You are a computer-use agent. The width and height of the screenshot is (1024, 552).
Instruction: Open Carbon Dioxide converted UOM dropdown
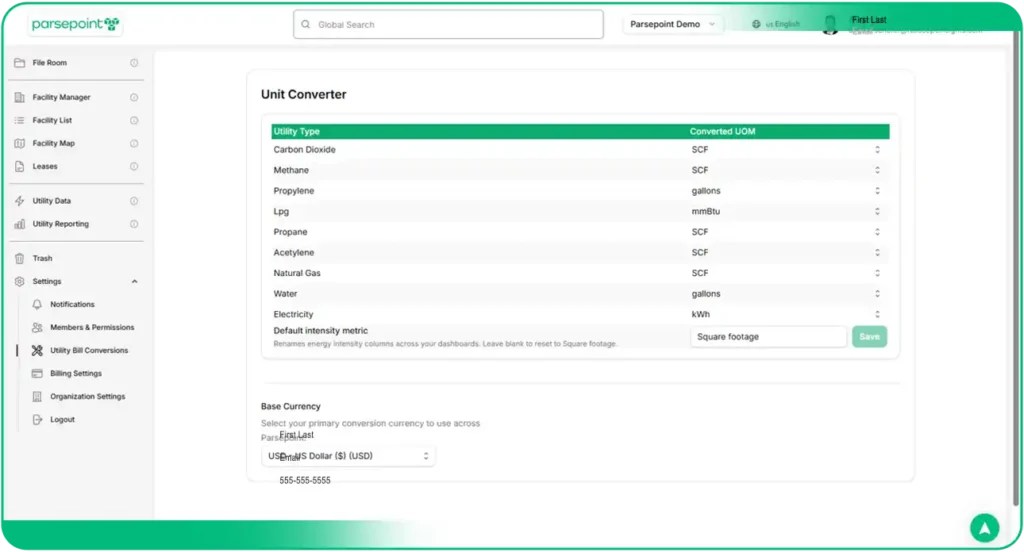click(785, 150)
